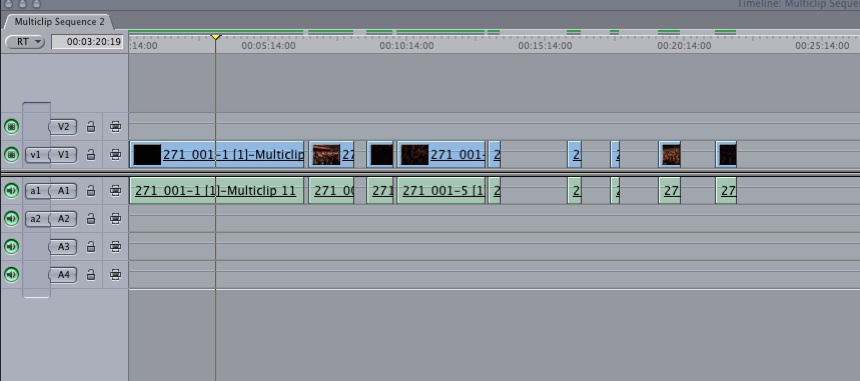Disconnect the a1 source control
Screen dimensions: 860x381
[36, 191]
